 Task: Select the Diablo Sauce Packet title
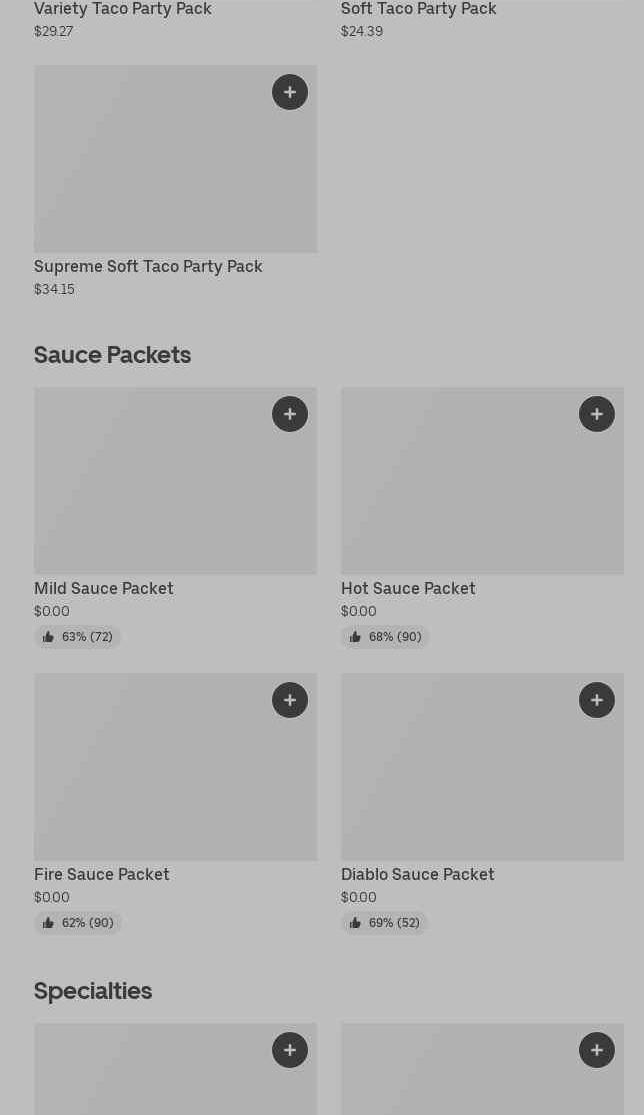click(418, 875)
